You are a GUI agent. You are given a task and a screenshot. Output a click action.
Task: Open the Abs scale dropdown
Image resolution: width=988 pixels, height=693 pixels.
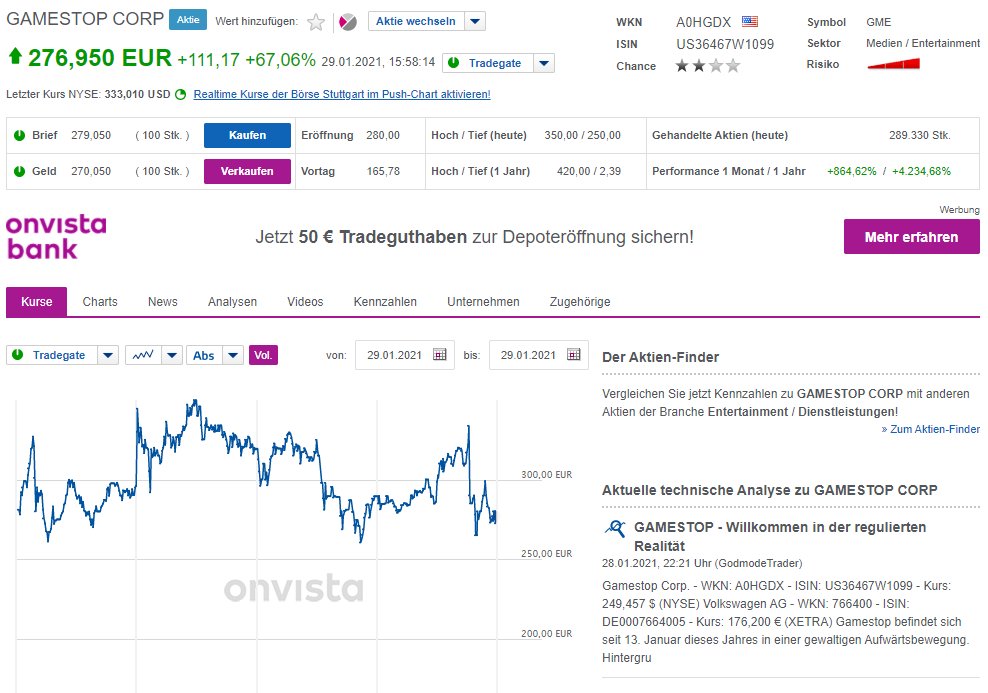[x=233, y=355]
